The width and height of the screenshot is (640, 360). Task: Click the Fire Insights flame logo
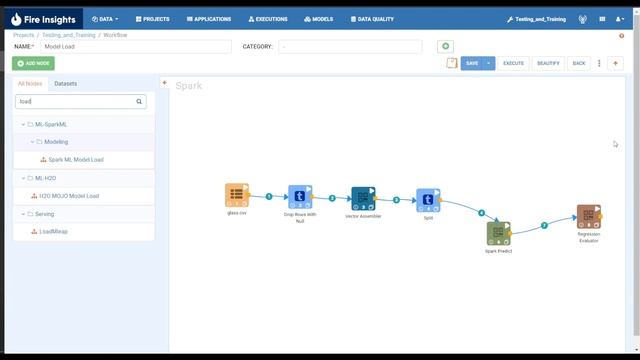click(x=16, y=19)
